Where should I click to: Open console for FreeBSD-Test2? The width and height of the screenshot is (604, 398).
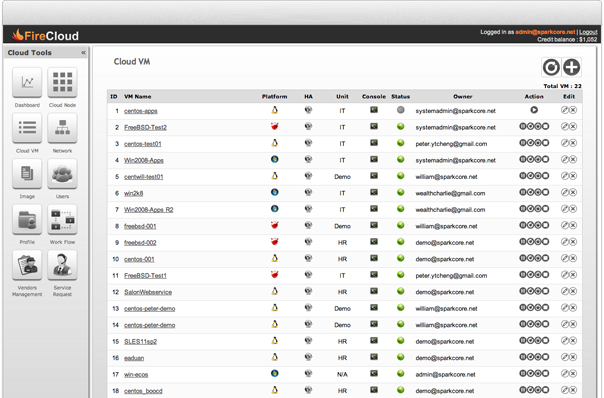tap(374, 126)
